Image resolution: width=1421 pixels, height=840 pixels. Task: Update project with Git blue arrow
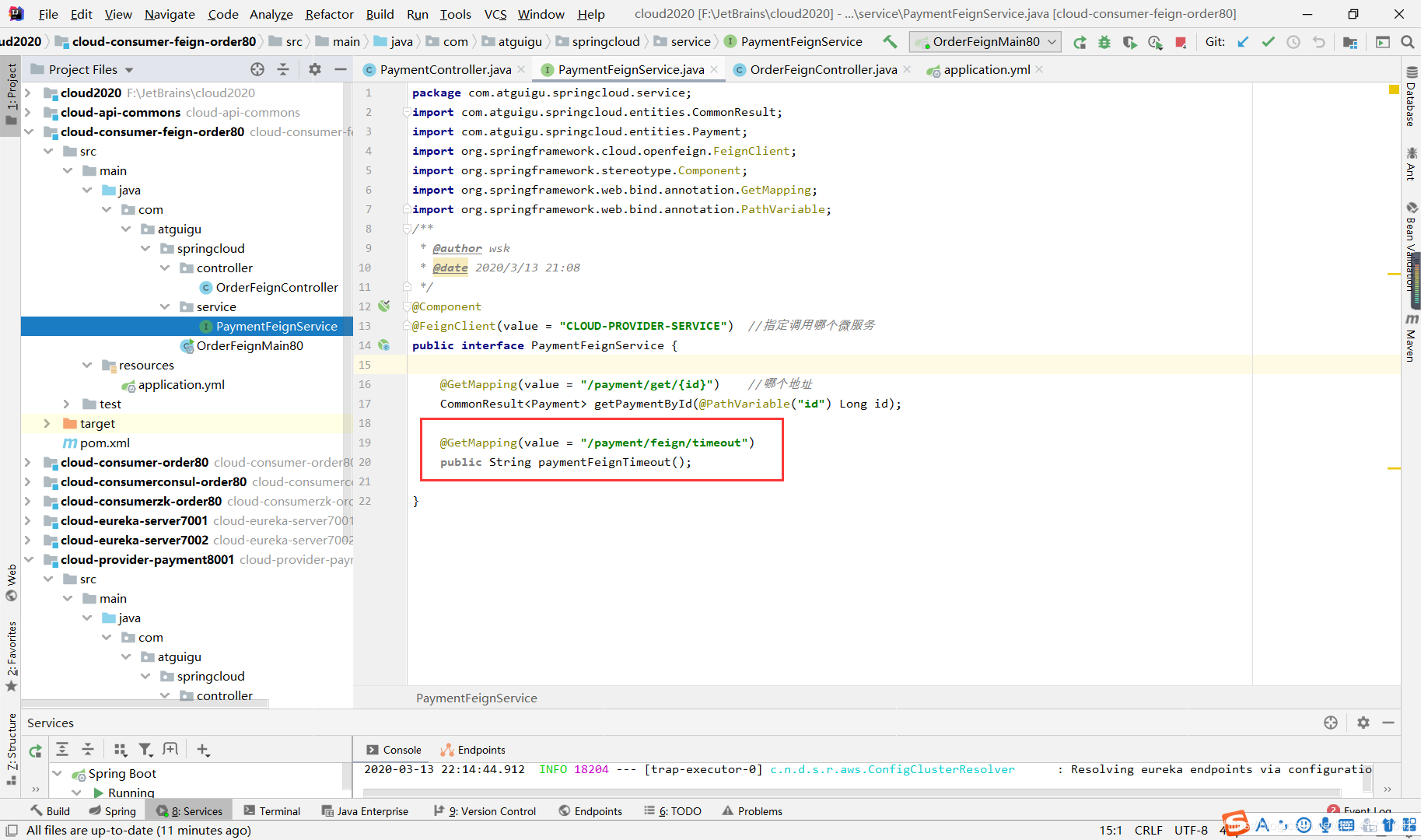point(1243,42)
